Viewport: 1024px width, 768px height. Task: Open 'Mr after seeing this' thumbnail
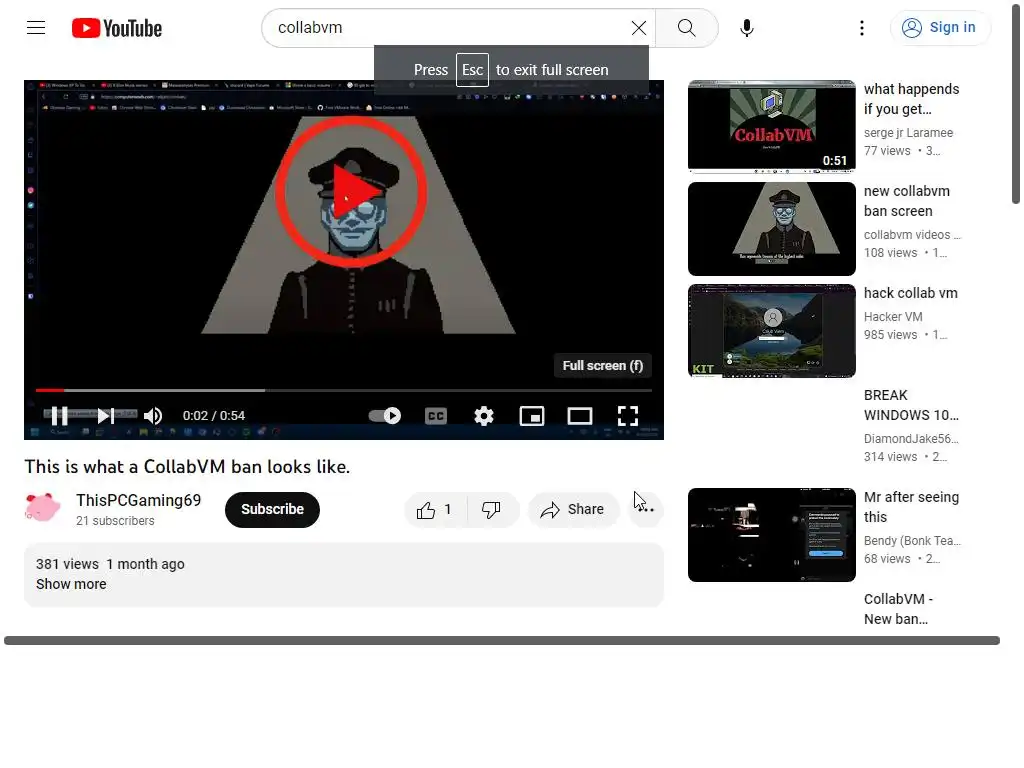pos(771,534)
